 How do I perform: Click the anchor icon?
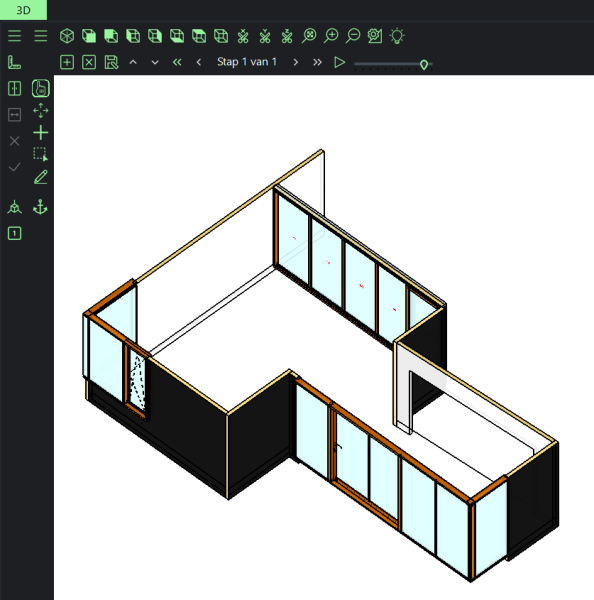click(40, 207)
